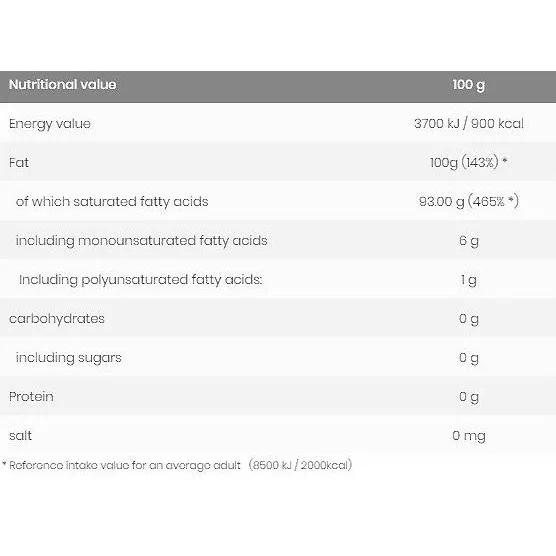556x556 pixels.
Task: Select the carbohydrates 0 g value
Action: pos(469,319)
